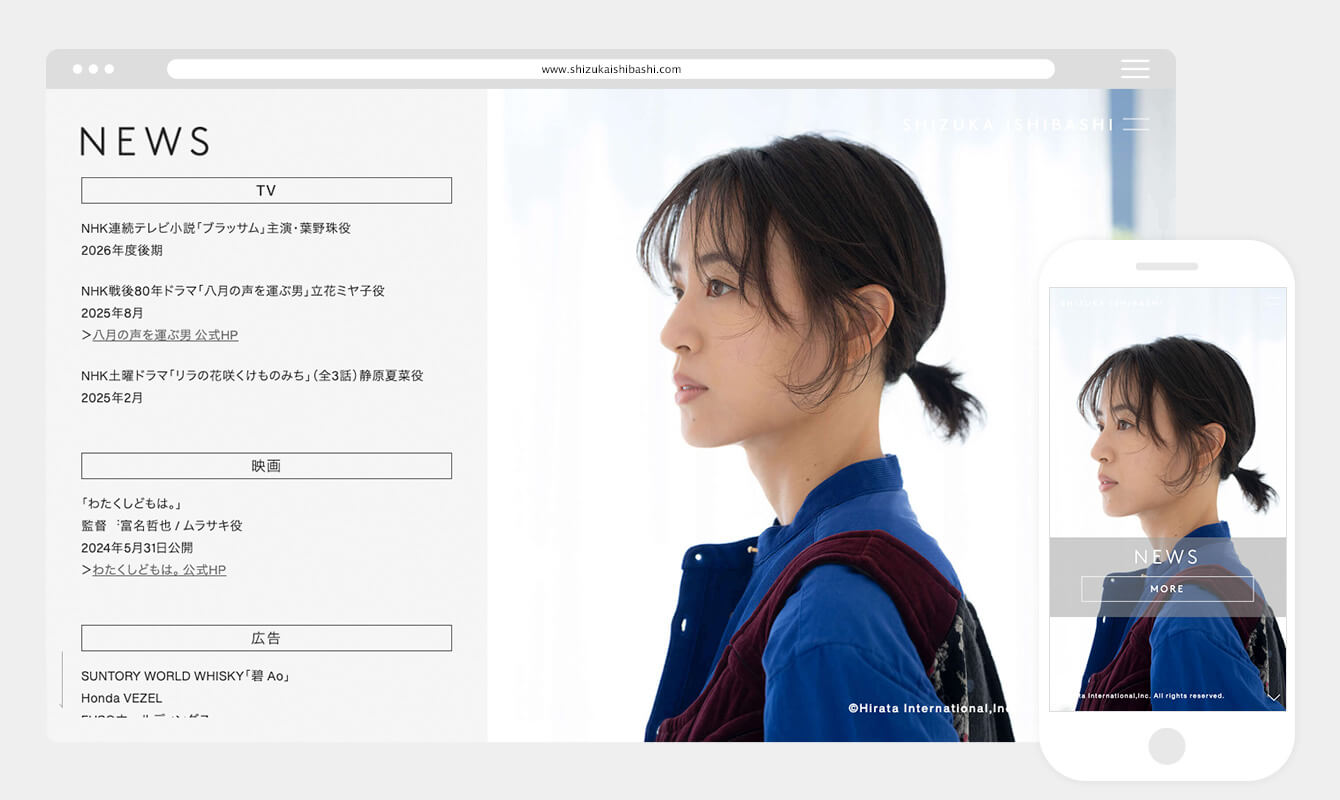Tap the down chevron on the phone screen
Image resolution: width=1340 pixels, height=800 pixels.
[1273, 697]
